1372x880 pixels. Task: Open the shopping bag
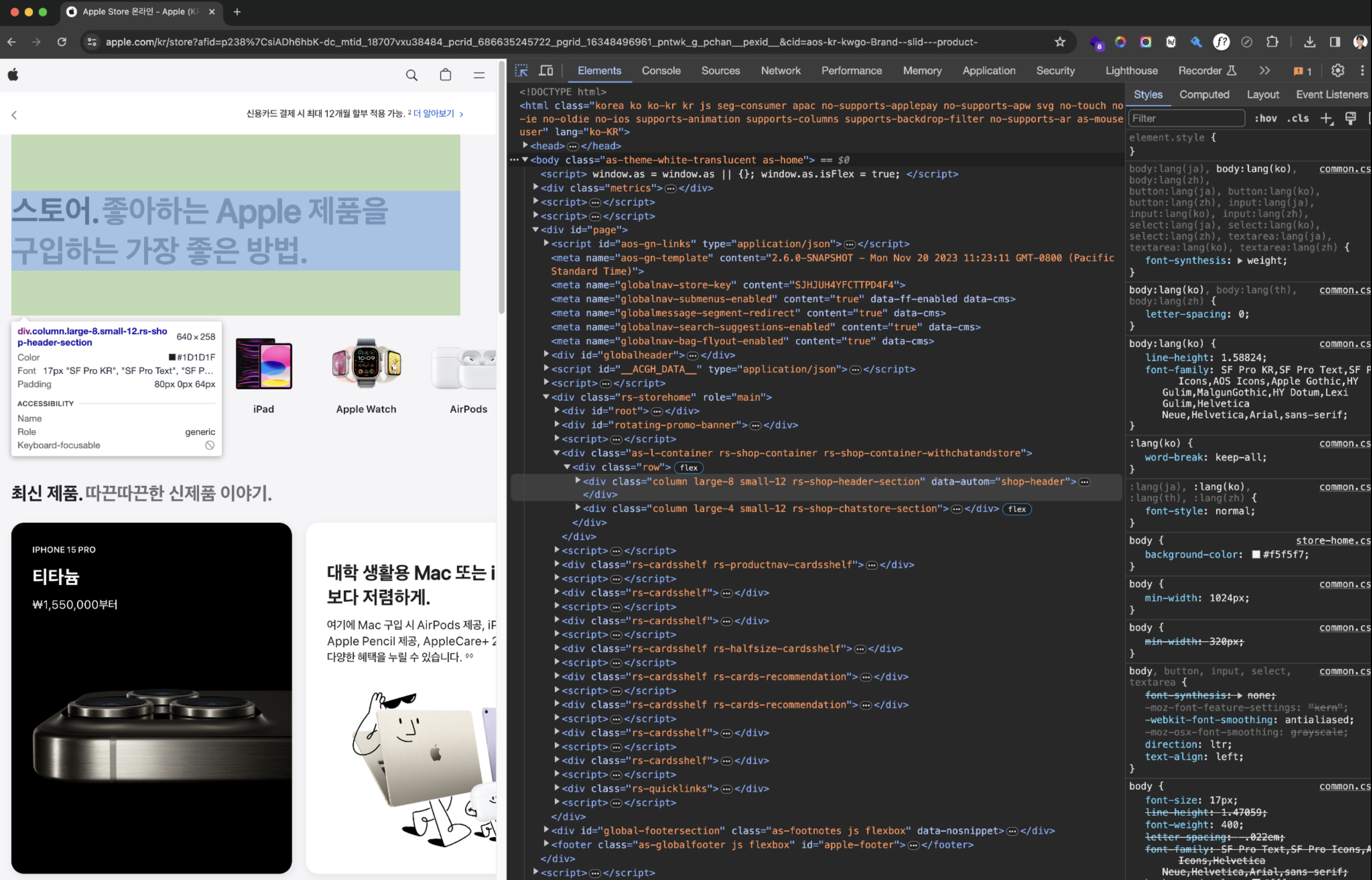tap(446, 75)
